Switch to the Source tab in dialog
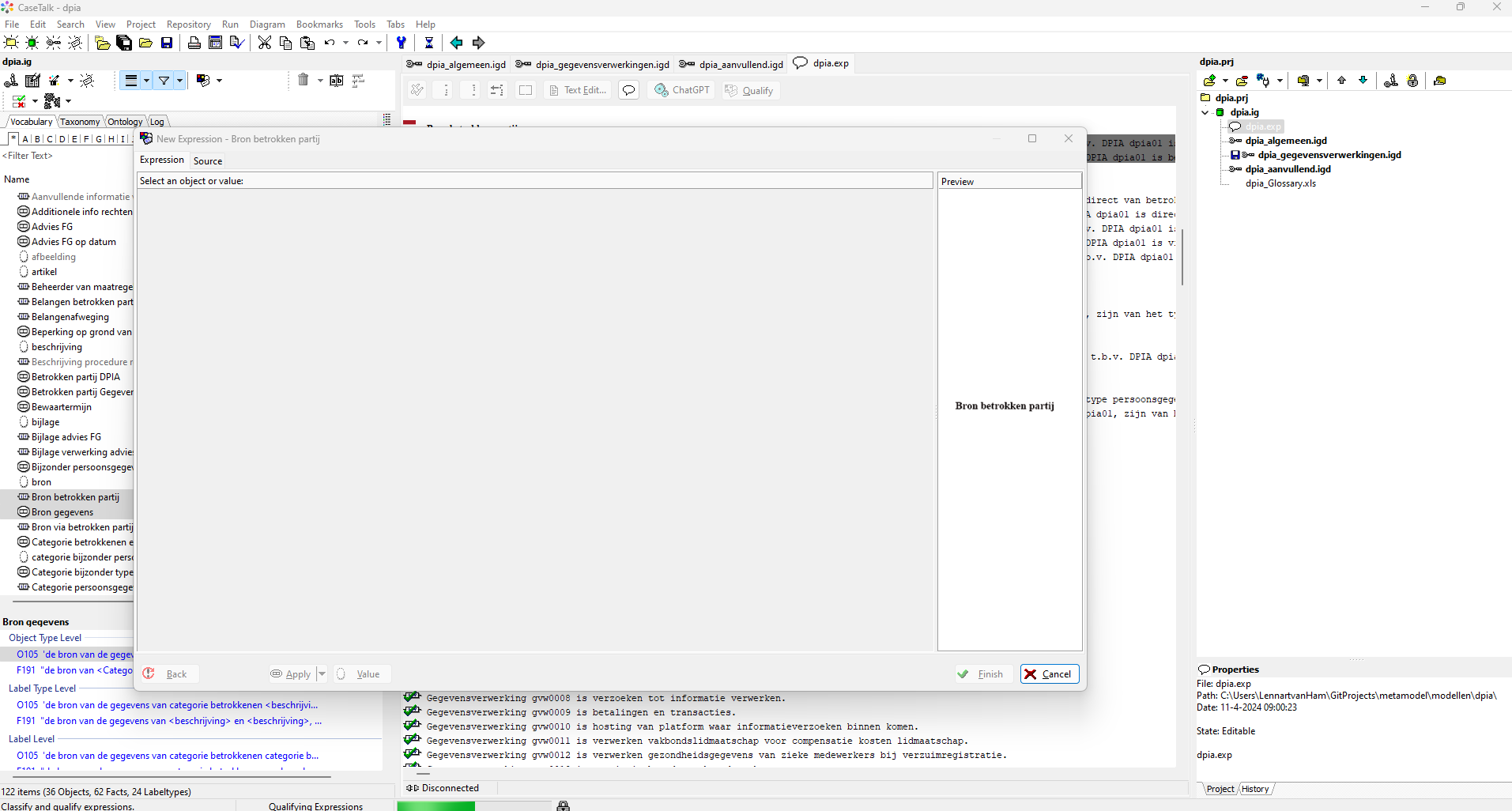Screen dimensions: 1512x811 pos(208,160)
